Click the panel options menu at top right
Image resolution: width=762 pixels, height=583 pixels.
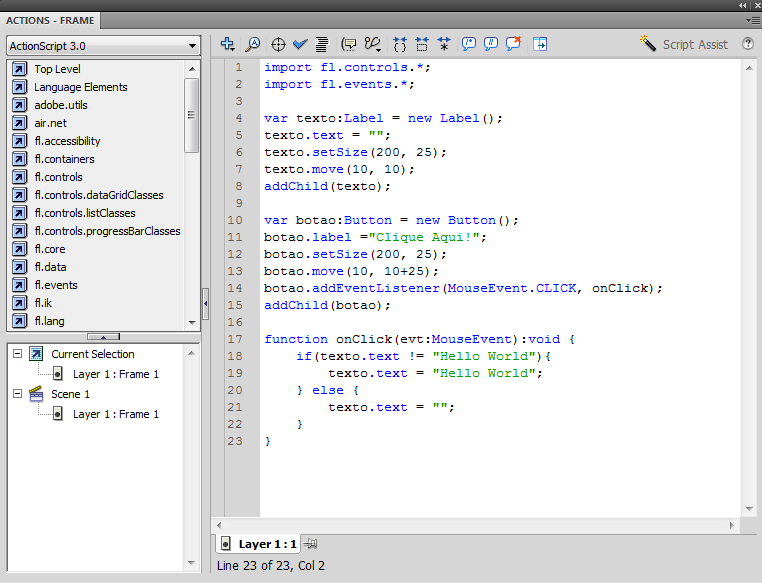[752, 20]
